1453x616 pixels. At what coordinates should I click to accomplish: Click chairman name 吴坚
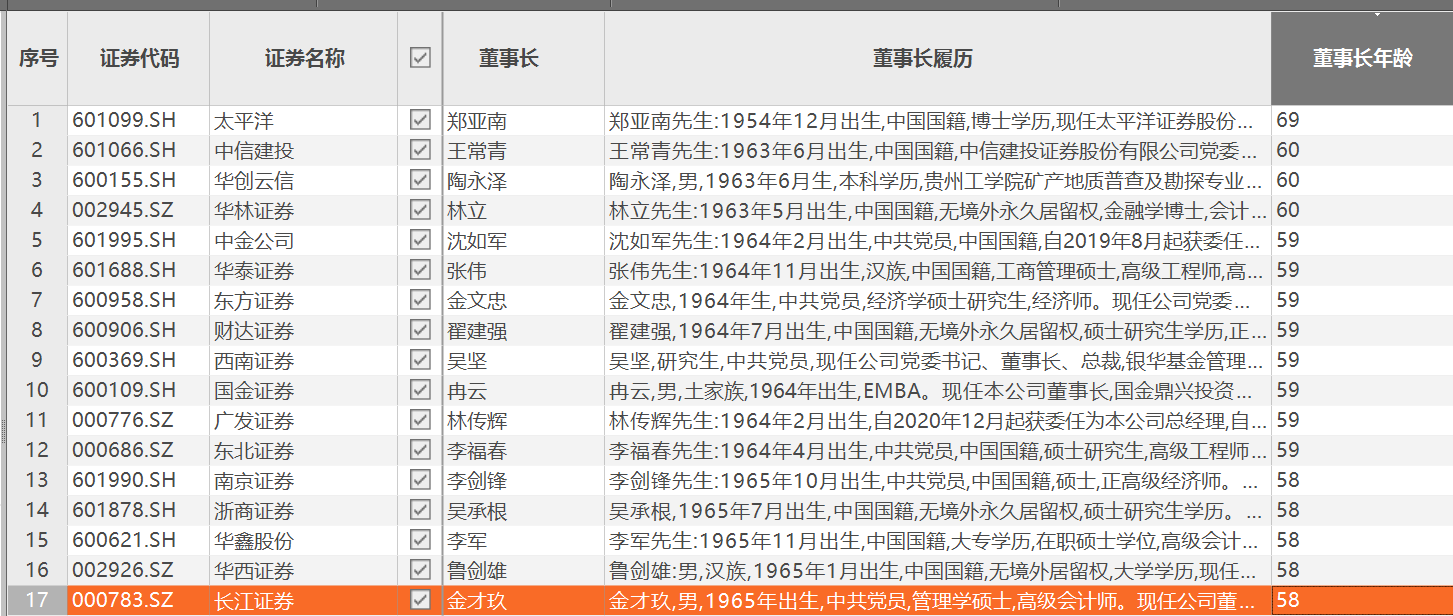click(467, 361)
